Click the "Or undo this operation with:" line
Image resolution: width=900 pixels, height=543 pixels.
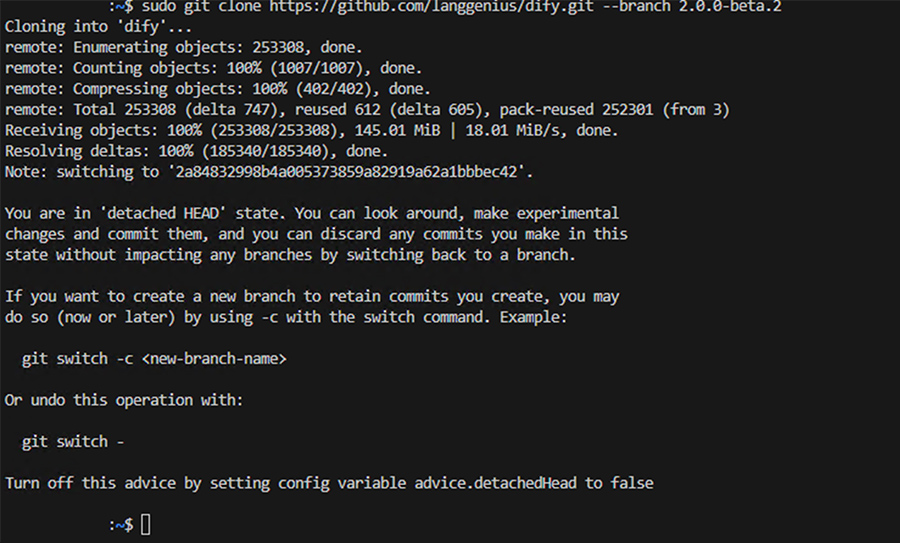(124, 400)
